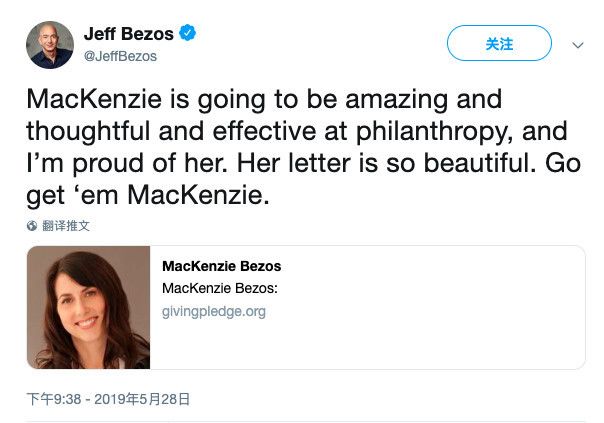Click the tweet body text
Screen dimensions: 604x423
[x=304, y=147]
